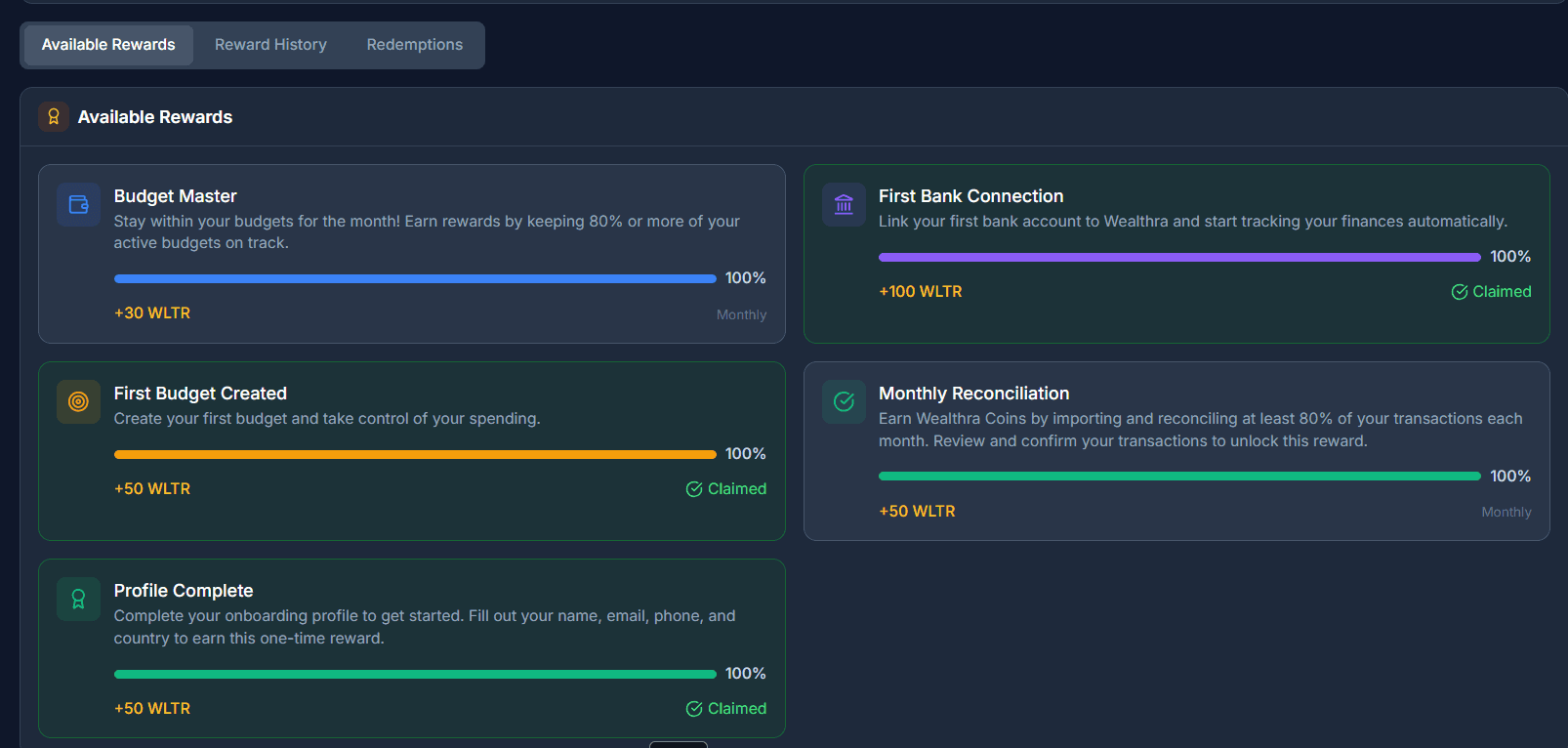Click the Monthly label on Monthly Reconciliation
The width and height of the screenshot is (1568, 748).
click(1506, 512)
